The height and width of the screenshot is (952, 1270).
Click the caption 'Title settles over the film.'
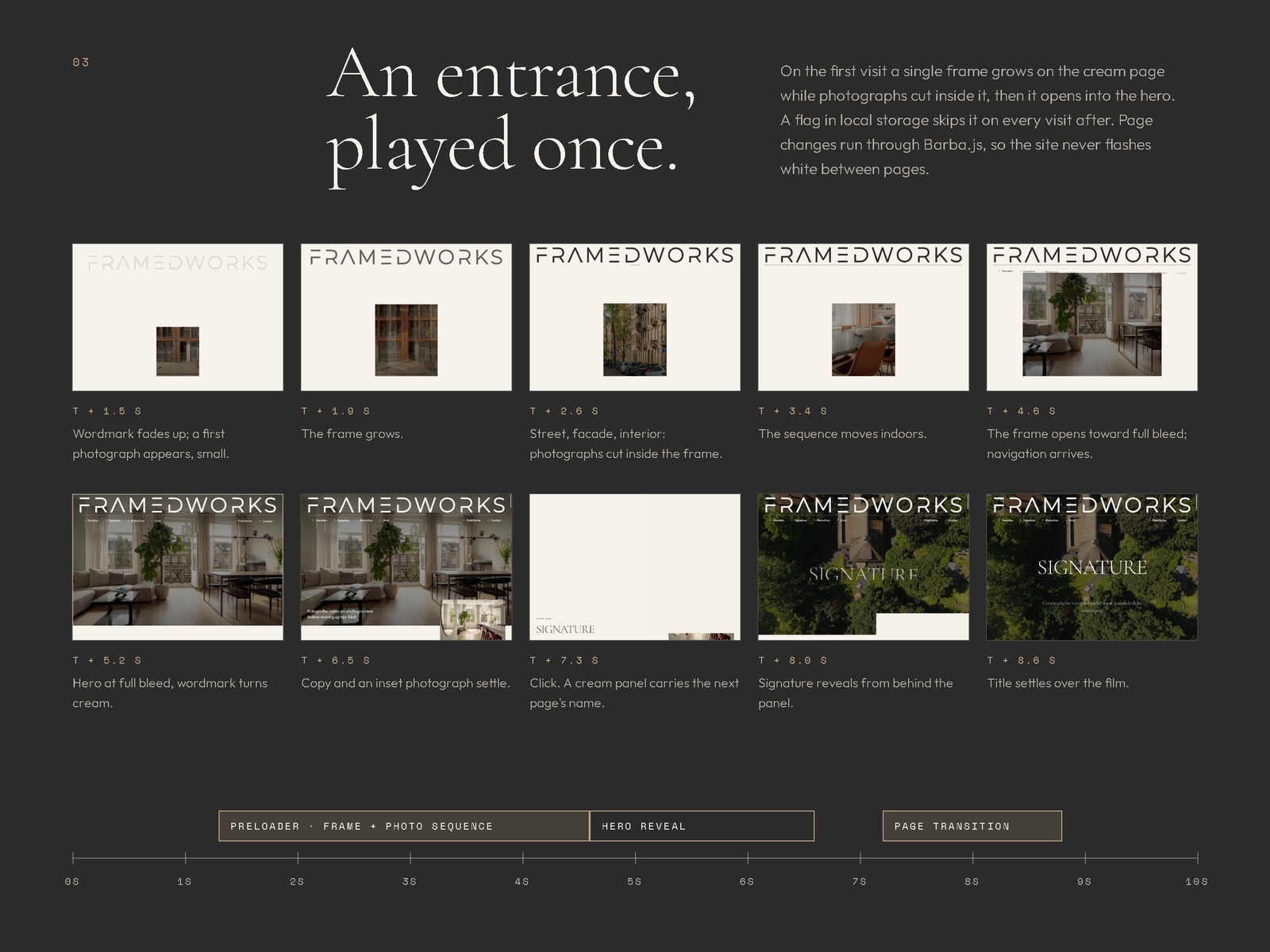click(x=1057, y=683)
